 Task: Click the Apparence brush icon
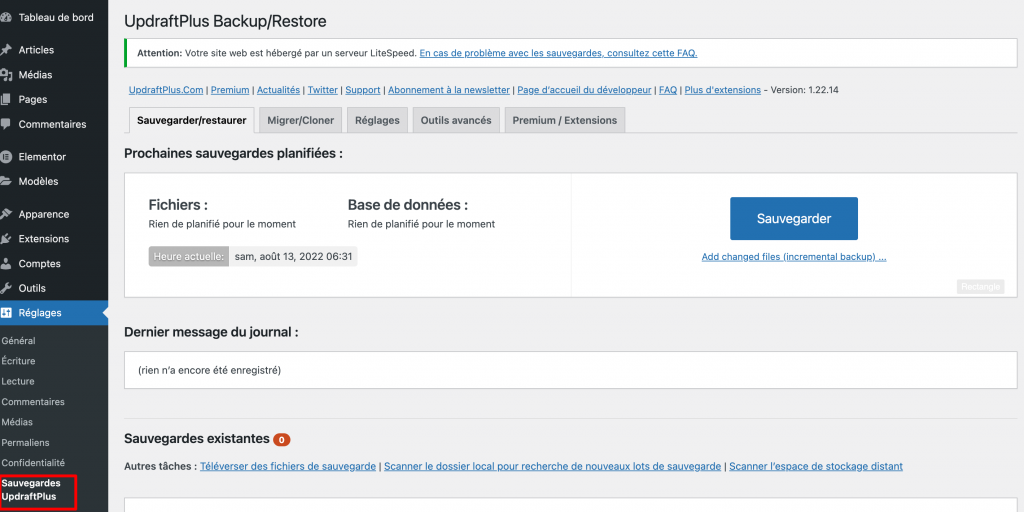coord(6,214)
